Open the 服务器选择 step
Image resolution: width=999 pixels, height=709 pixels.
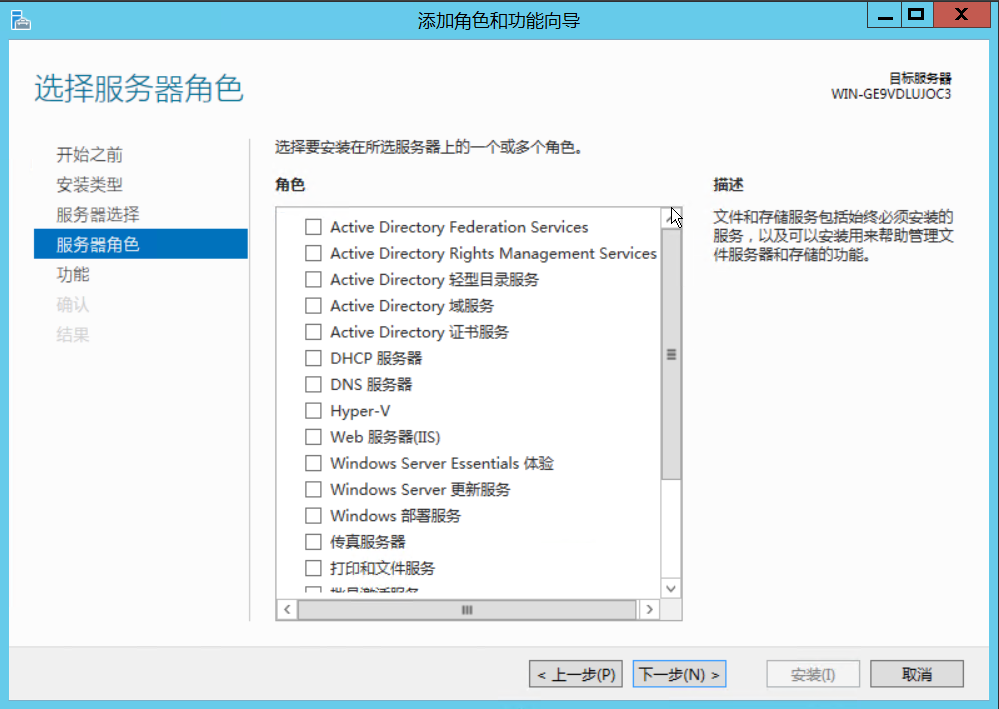(91, 214)
